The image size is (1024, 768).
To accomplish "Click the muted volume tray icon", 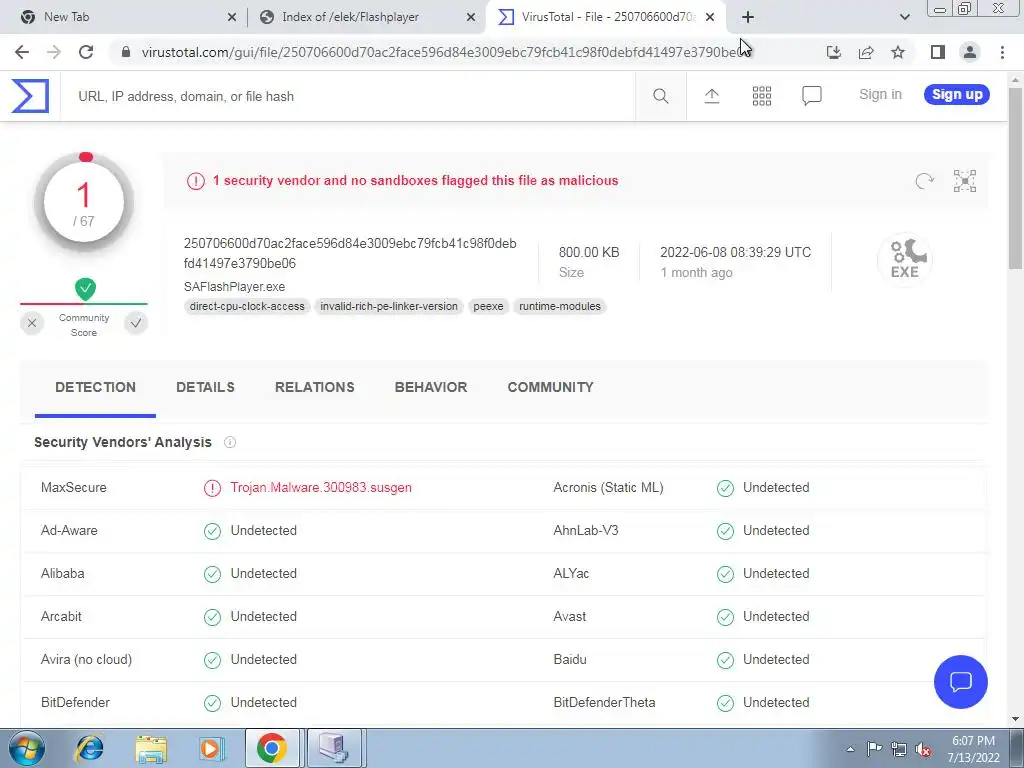I will click(x=923, y=749).
